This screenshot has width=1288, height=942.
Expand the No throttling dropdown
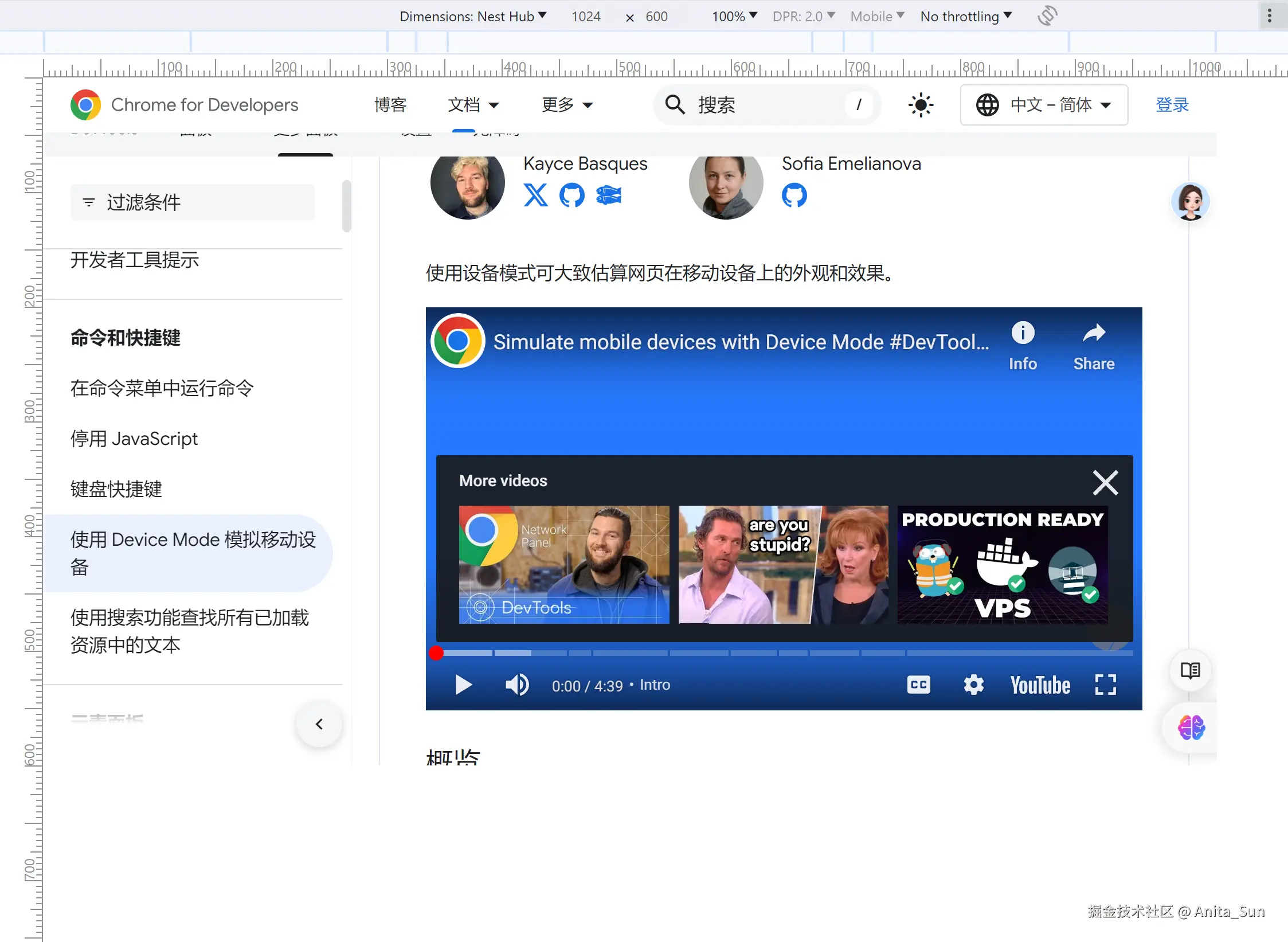[966, 16]
